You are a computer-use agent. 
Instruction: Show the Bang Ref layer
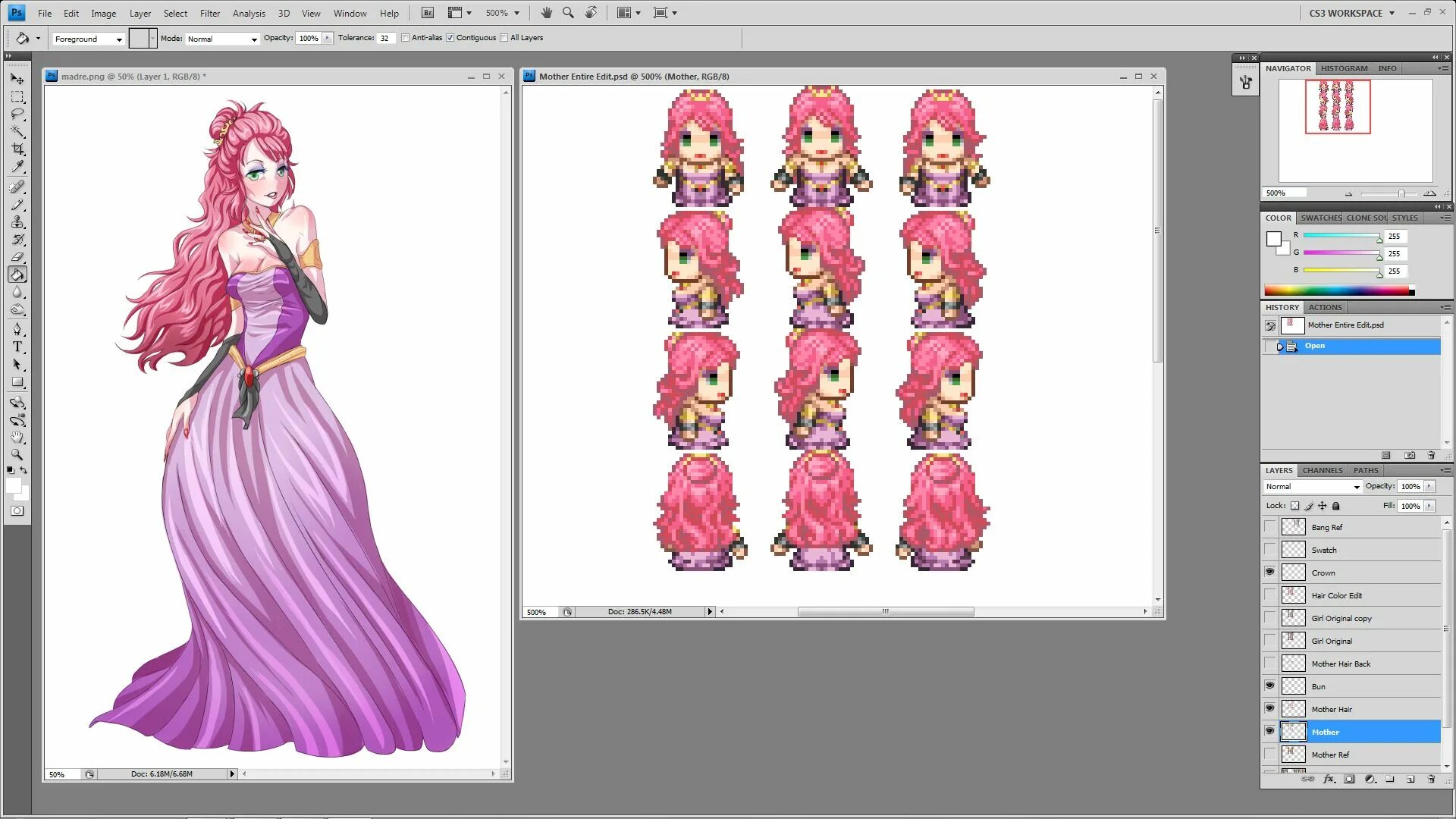tap(1269, 527)
